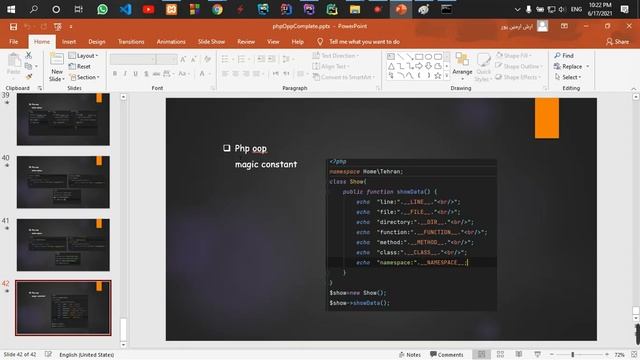
Task: Open the Layout dropdown
Action: [84, 56]
